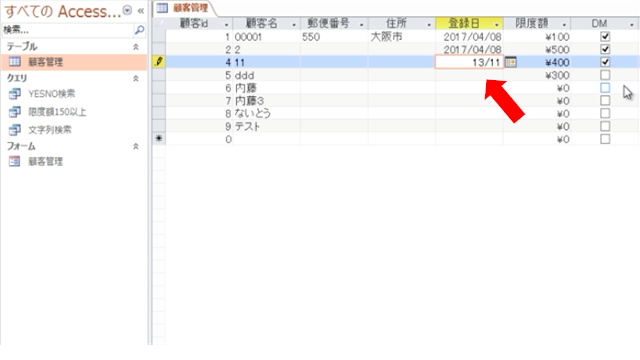Open 登録日 column header dropdown arrow
The height and width of the screenshot is (360, 640).
496,24
